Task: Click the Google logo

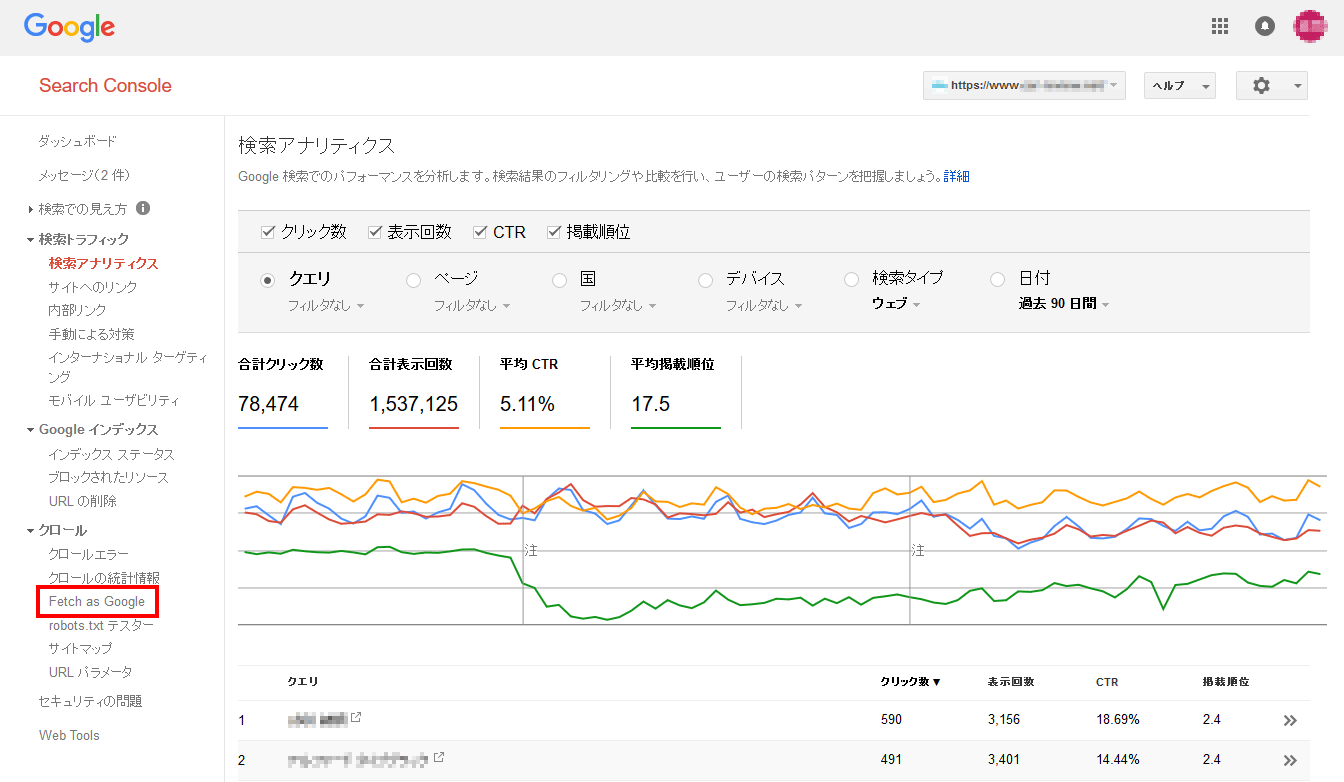Action: point(70,27)
